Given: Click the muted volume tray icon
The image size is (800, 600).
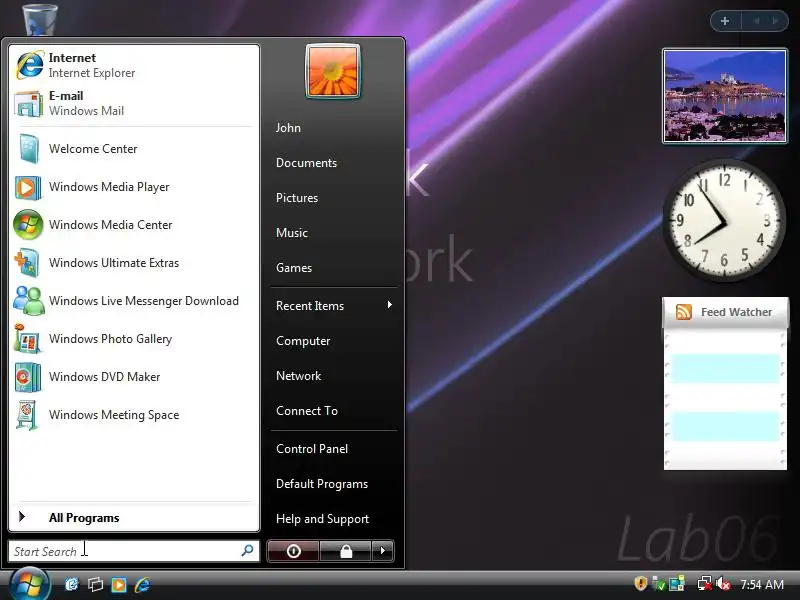Looking at the screenshot, I should (723, 584).
